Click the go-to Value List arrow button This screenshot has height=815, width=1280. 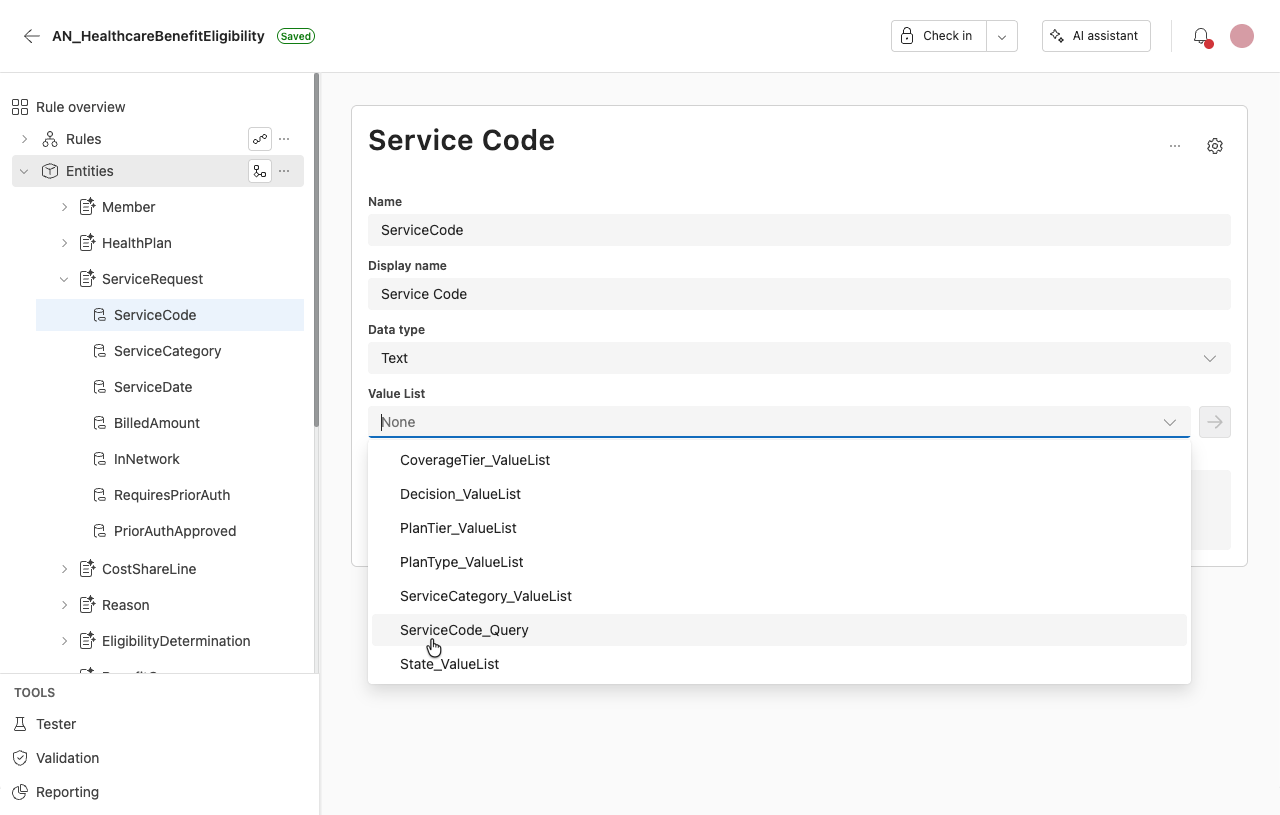(x=1215, y=422)
